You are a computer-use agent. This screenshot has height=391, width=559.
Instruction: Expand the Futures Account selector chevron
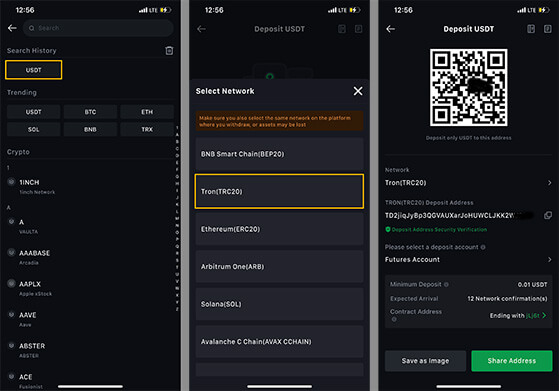click(x=549, y=259)
